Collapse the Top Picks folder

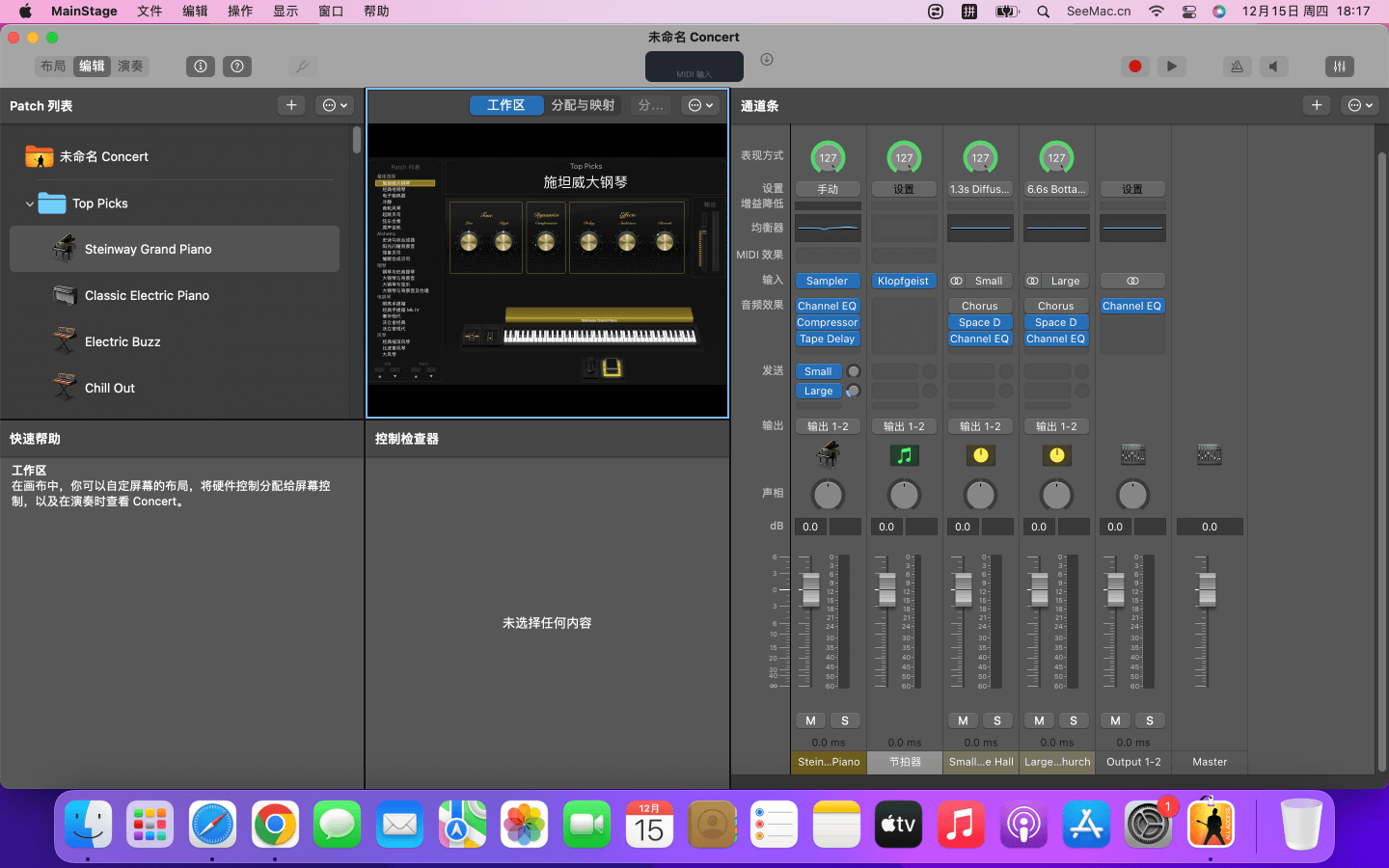click(x=30, y=203)
